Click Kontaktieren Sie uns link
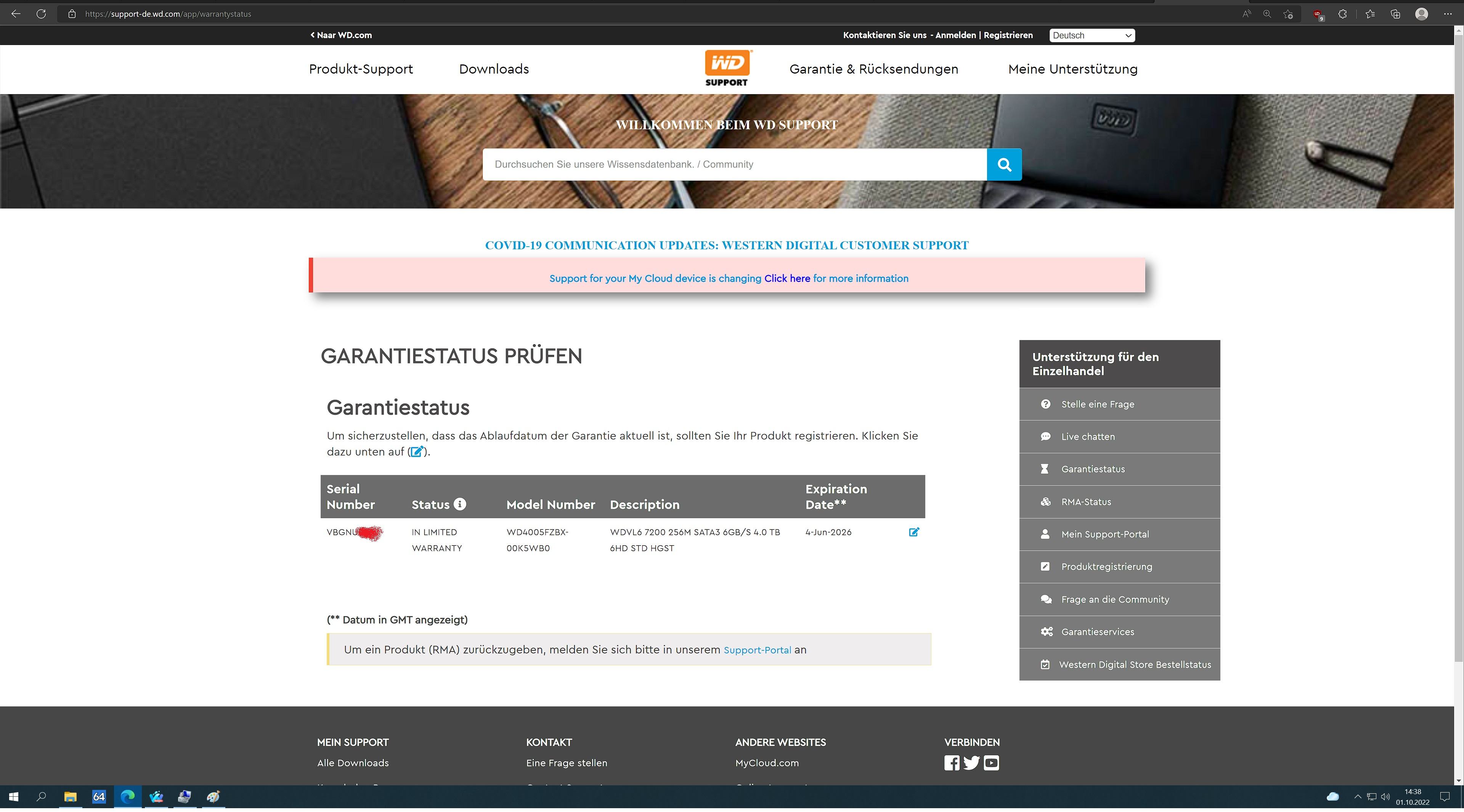The image size is (1464, 812). [x=884, y=35]
